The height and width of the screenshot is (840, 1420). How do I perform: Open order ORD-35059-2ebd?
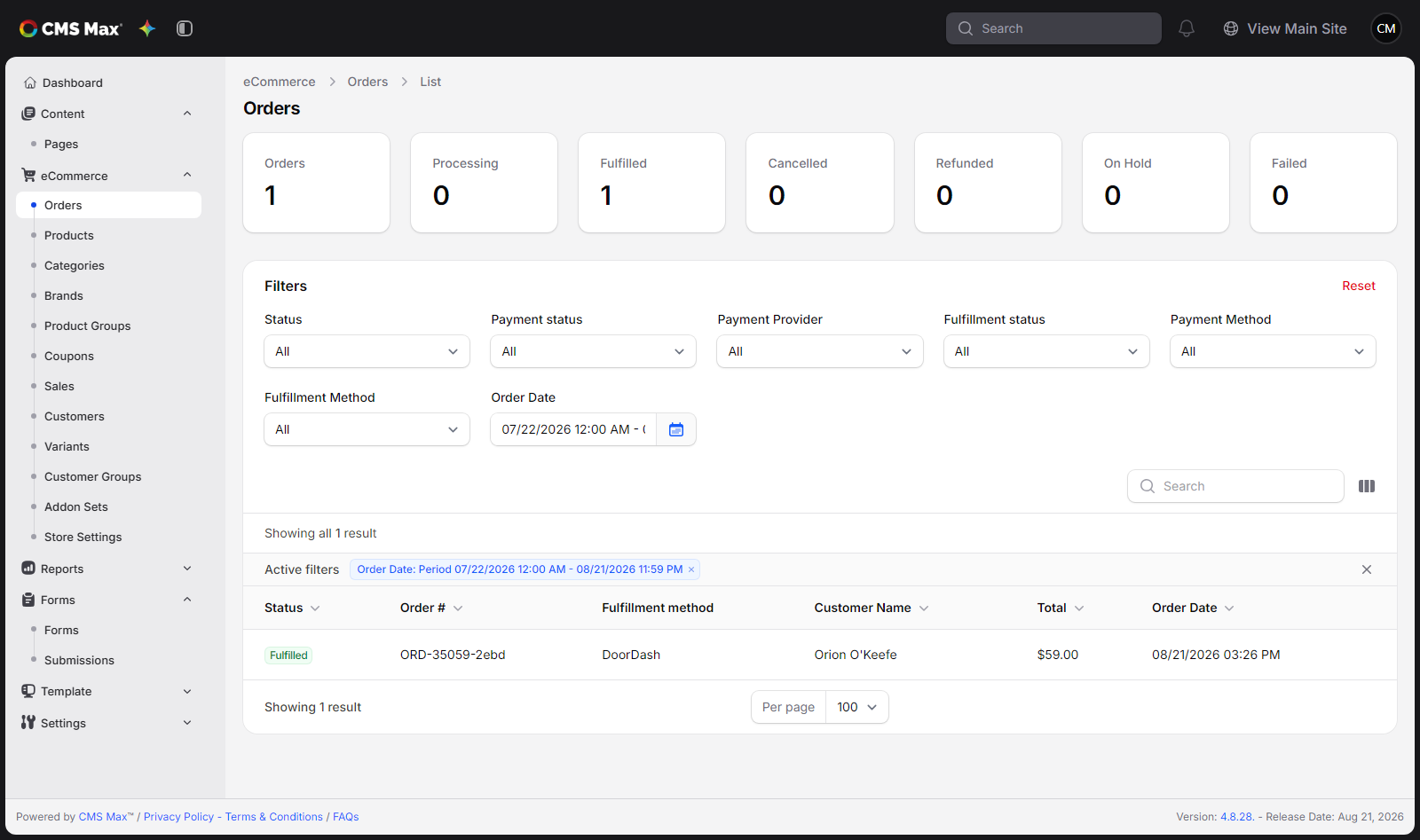pos(453,655)
